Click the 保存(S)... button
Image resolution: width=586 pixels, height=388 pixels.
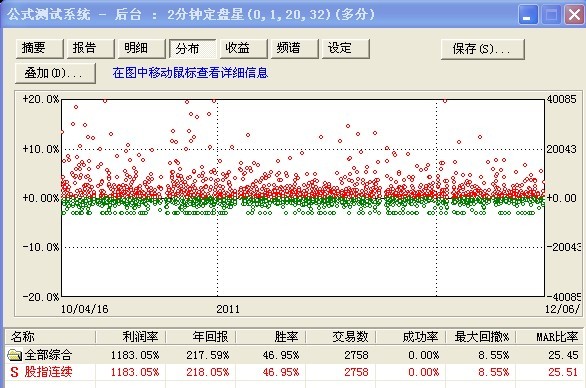pos(483,49)
